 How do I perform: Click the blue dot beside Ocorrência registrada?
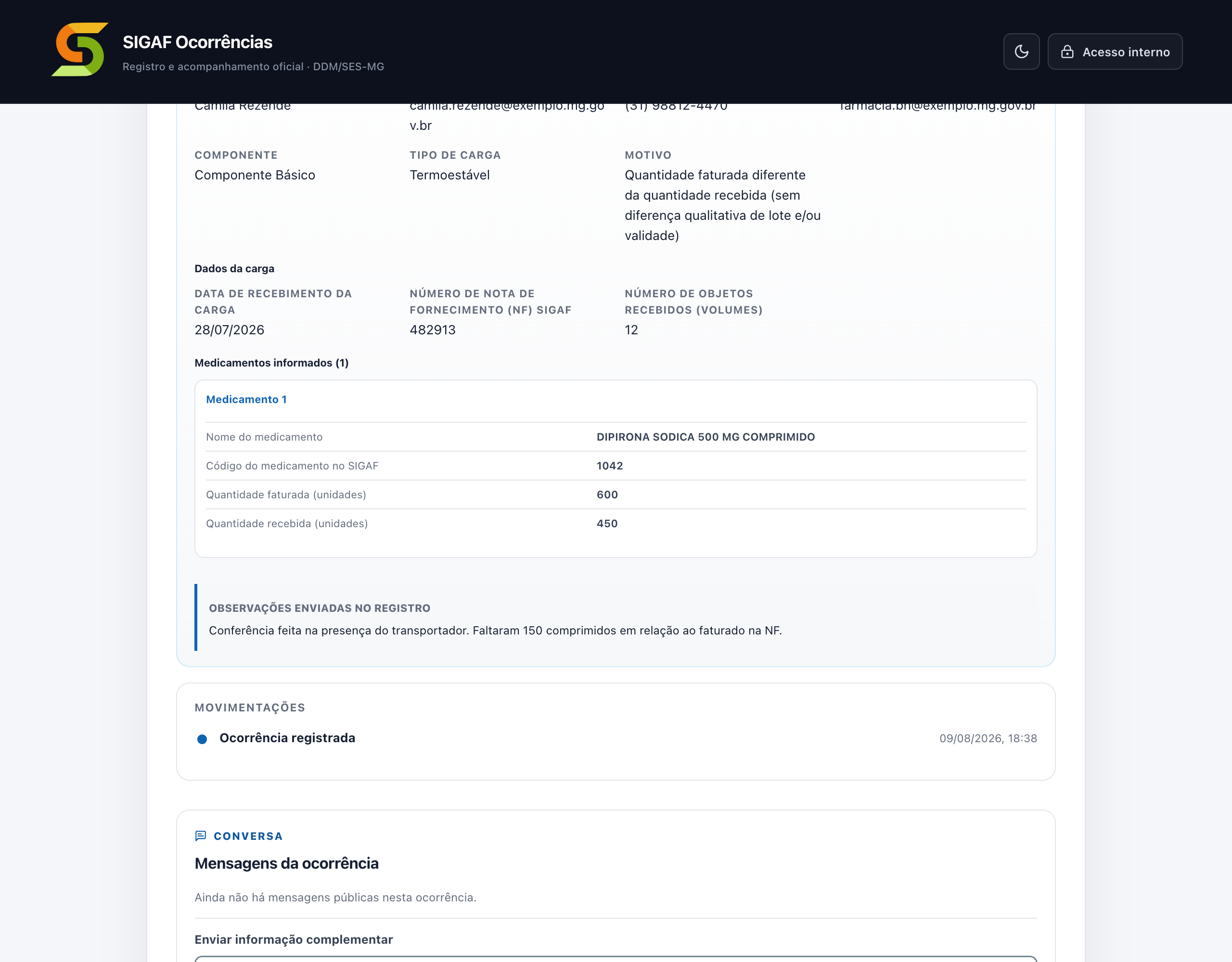202,739
